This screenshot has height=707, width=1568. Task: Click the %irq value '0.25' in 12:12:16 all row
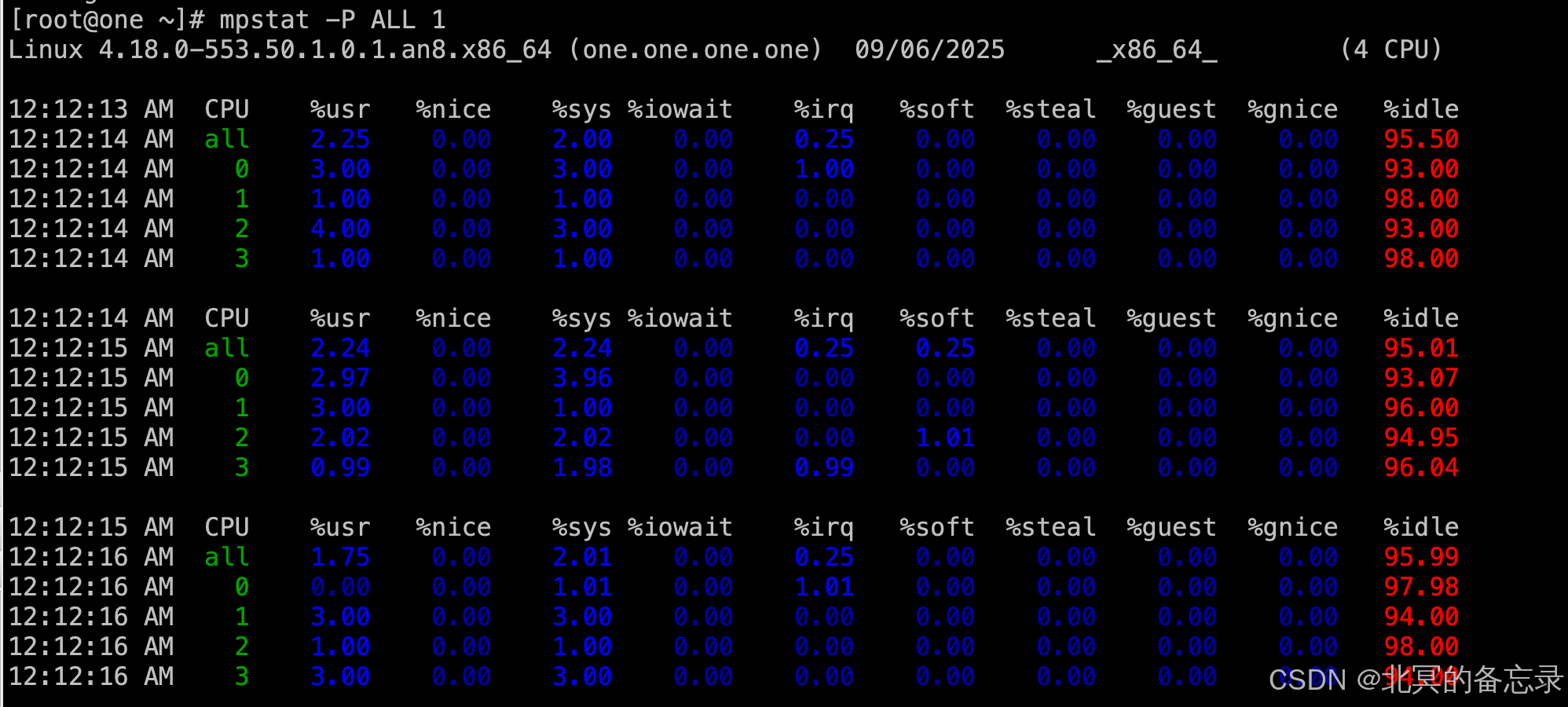coord(824,557)
